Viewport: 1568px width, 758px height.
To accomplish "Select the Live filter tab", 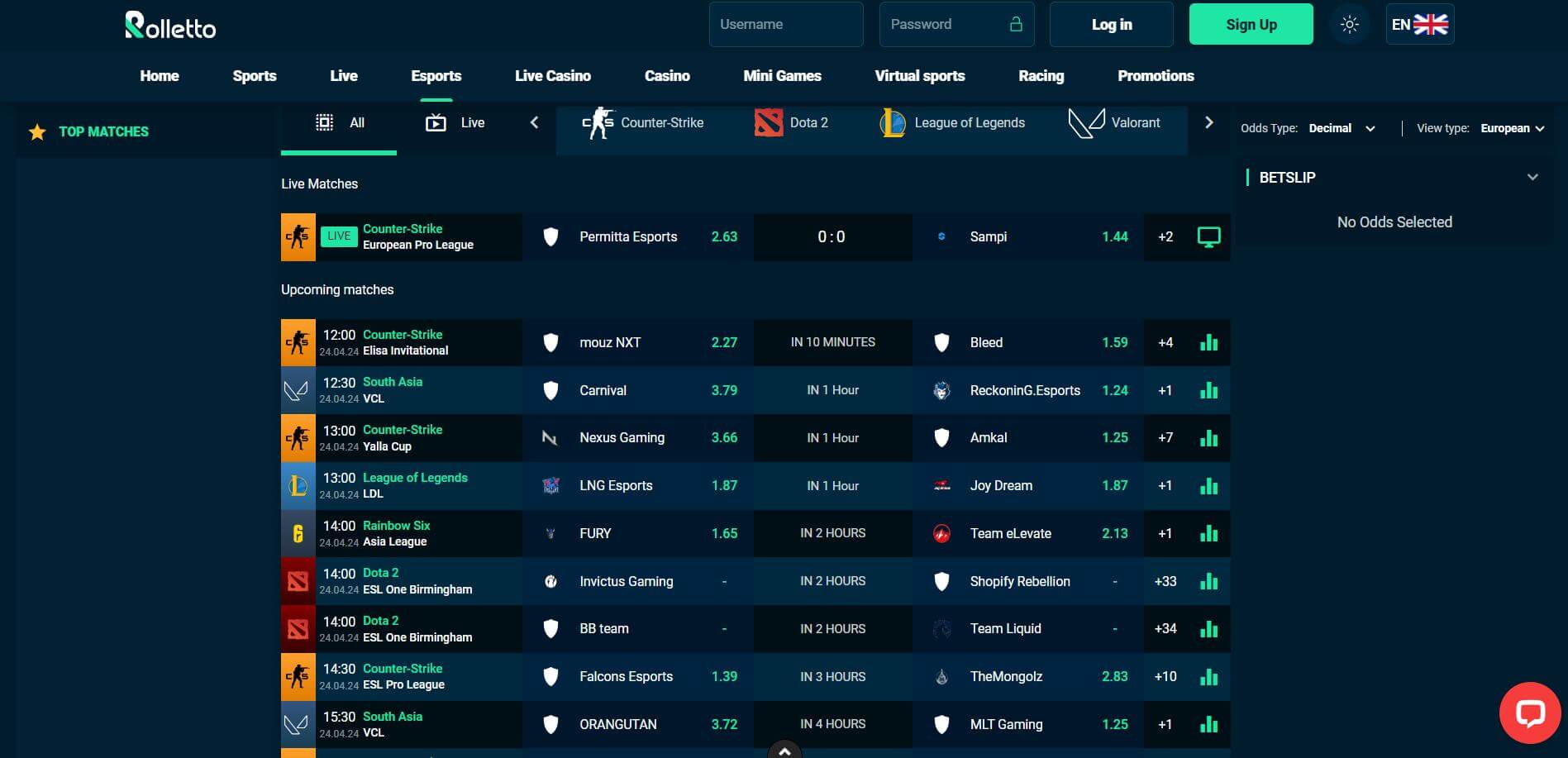I will (455, 123).
